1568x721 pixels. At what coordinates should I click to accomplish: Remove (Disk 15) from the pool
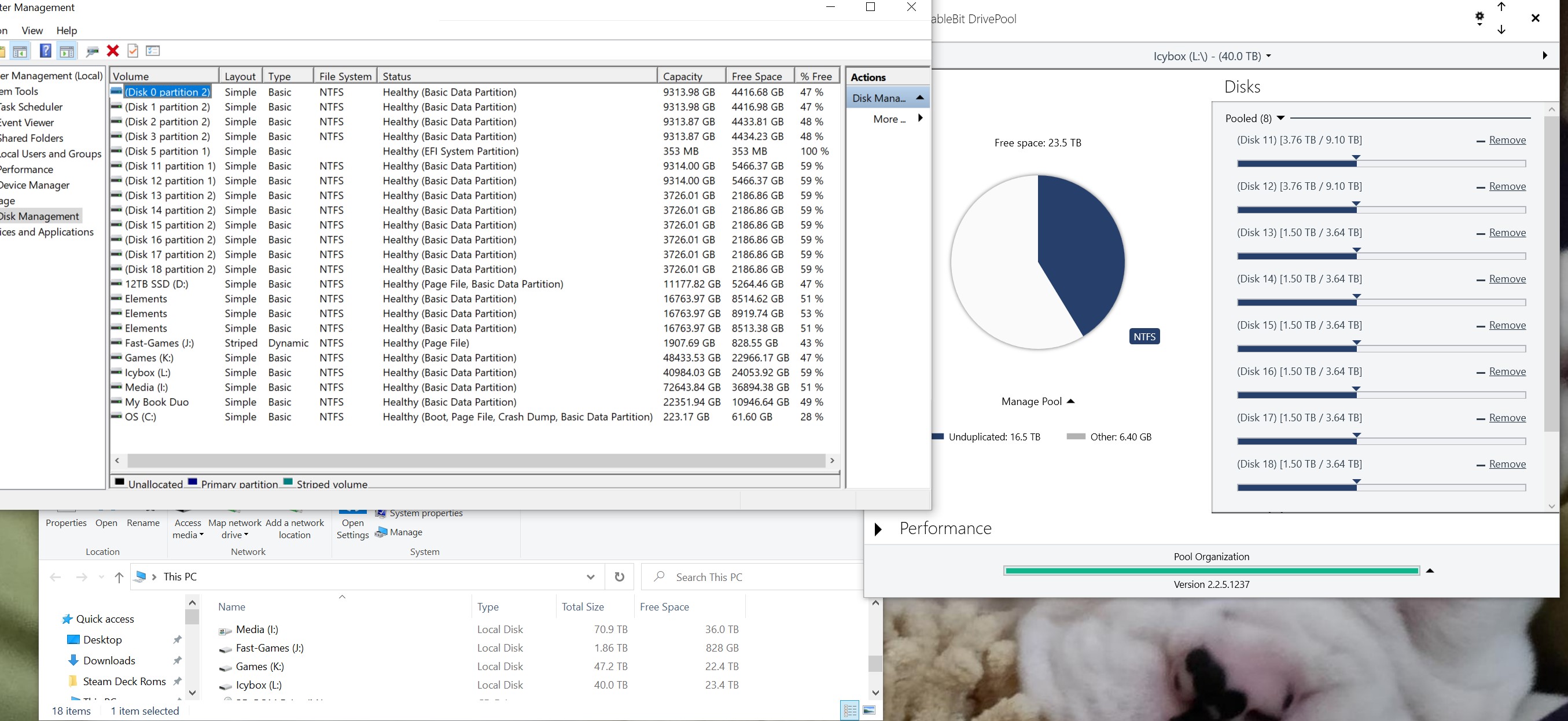(x=1507, y=325)
